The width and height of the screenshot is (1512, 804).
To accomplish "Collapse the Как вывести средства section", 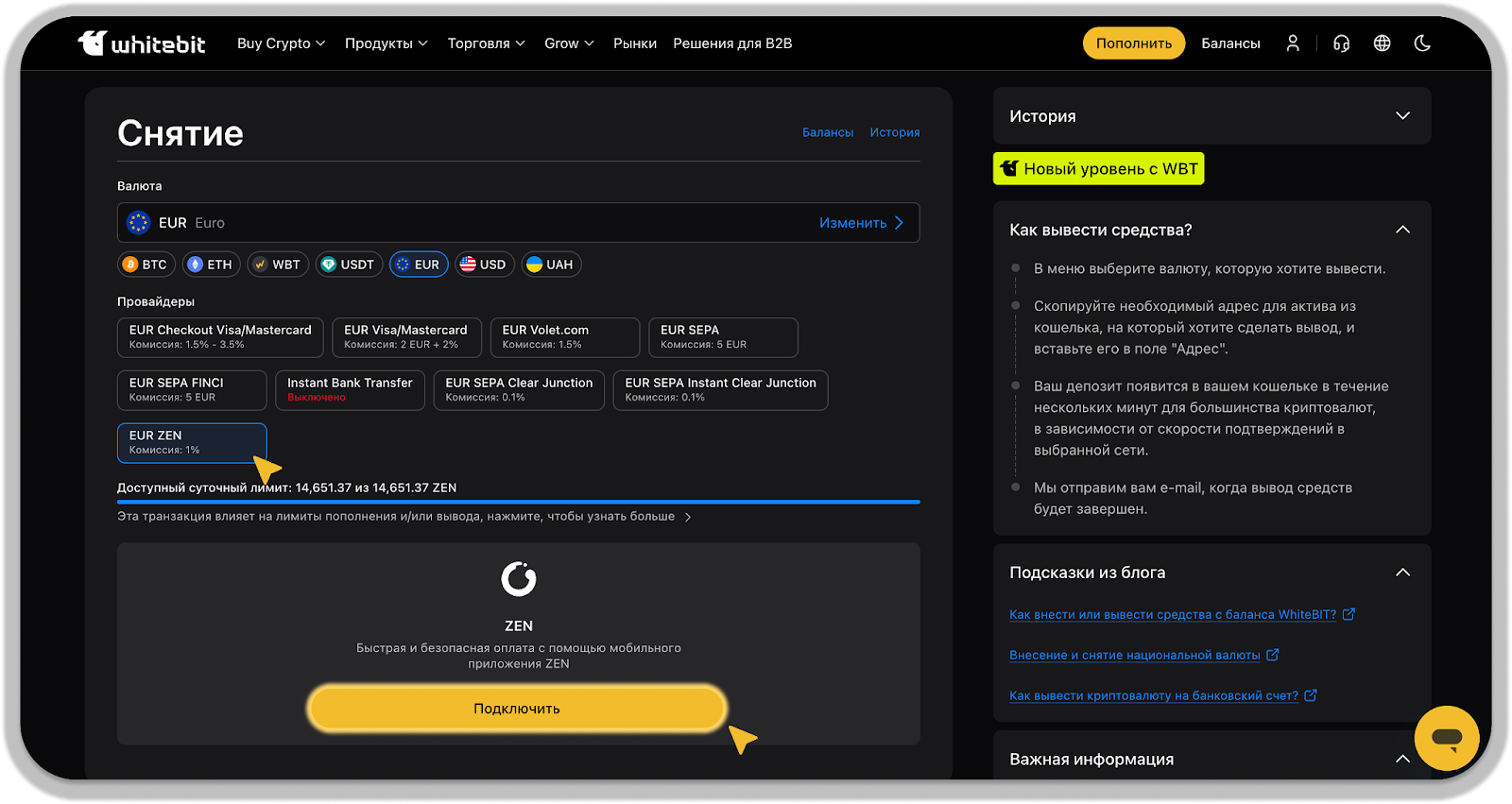I will [x=1402, y=230].
